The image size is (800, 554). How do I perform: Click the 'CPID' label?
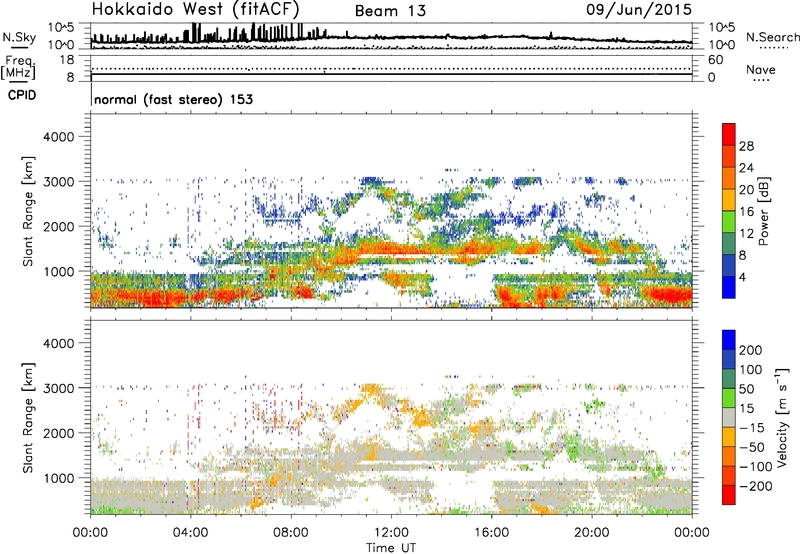click(22, 95)
